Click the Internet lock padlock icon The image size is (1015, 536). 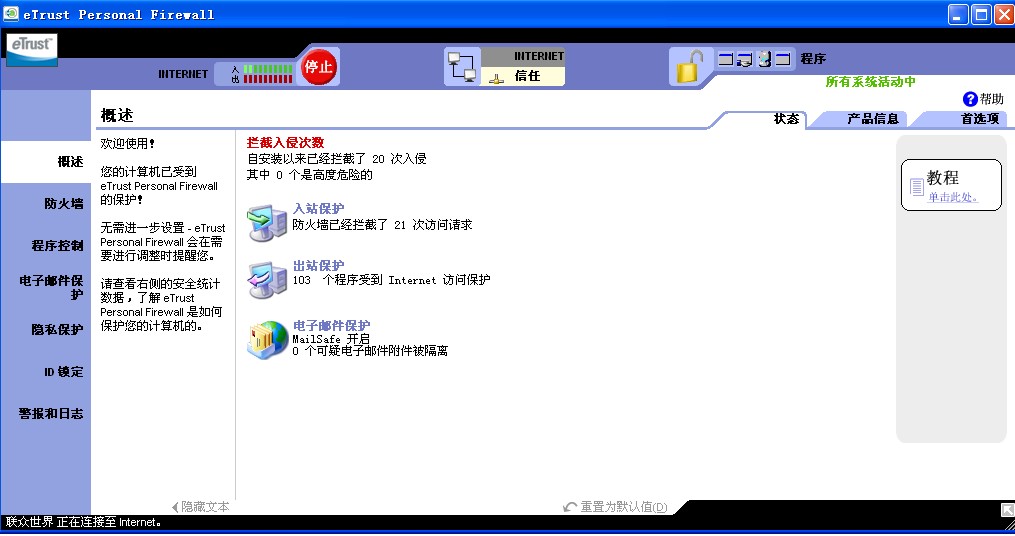point(689,67)
